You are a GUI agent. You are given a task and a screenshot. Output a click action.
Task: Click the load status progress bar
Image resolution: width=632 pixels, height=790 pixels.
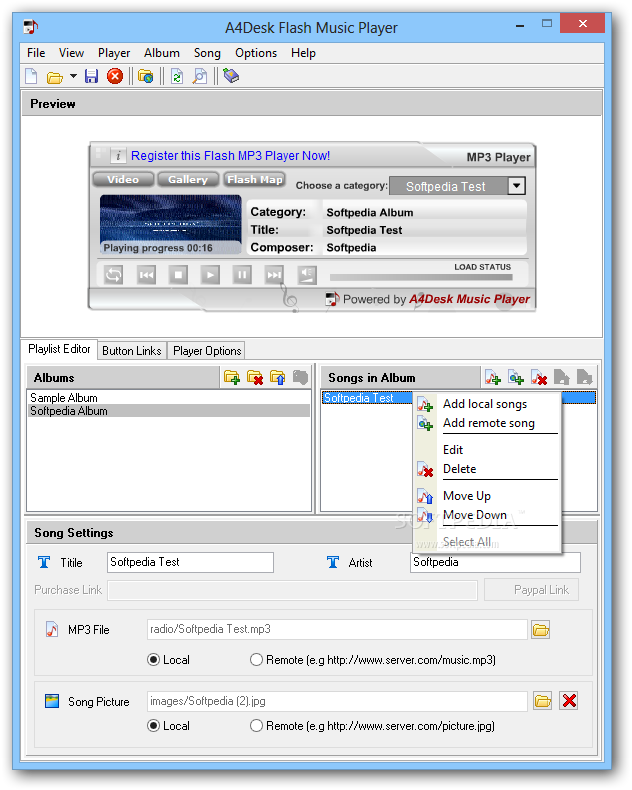(421, 277)
